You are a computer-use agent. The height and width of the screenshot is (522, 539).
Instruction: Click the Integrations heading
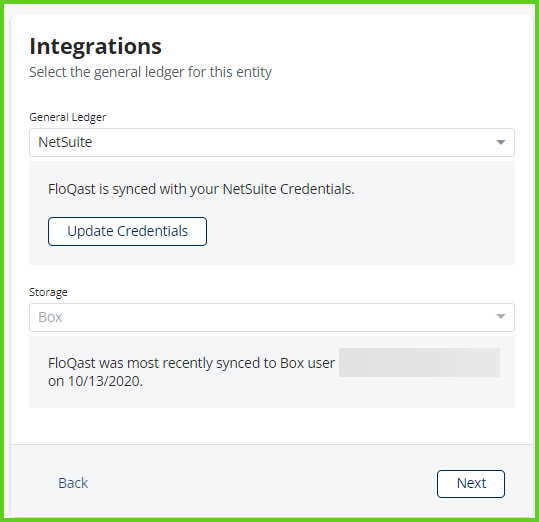[x=96, y=46]
